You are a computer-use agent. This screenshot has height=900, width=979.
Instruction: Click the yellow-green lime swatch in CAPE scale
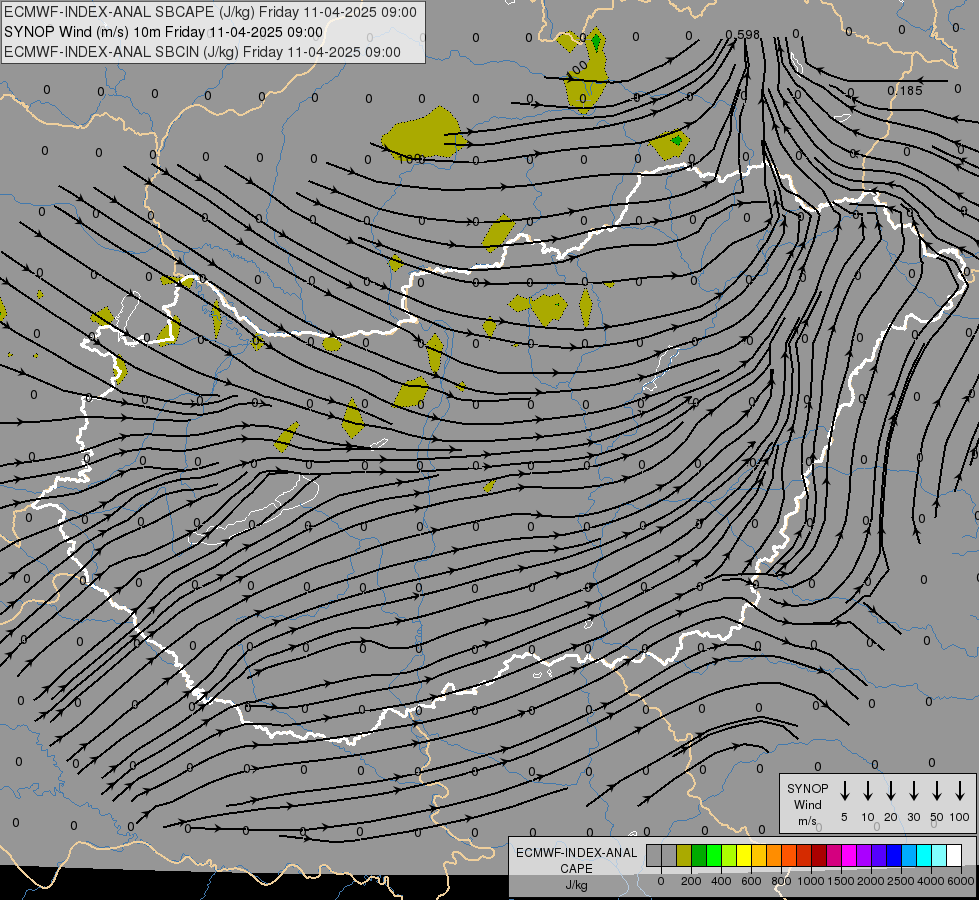[x=729, y=856]
